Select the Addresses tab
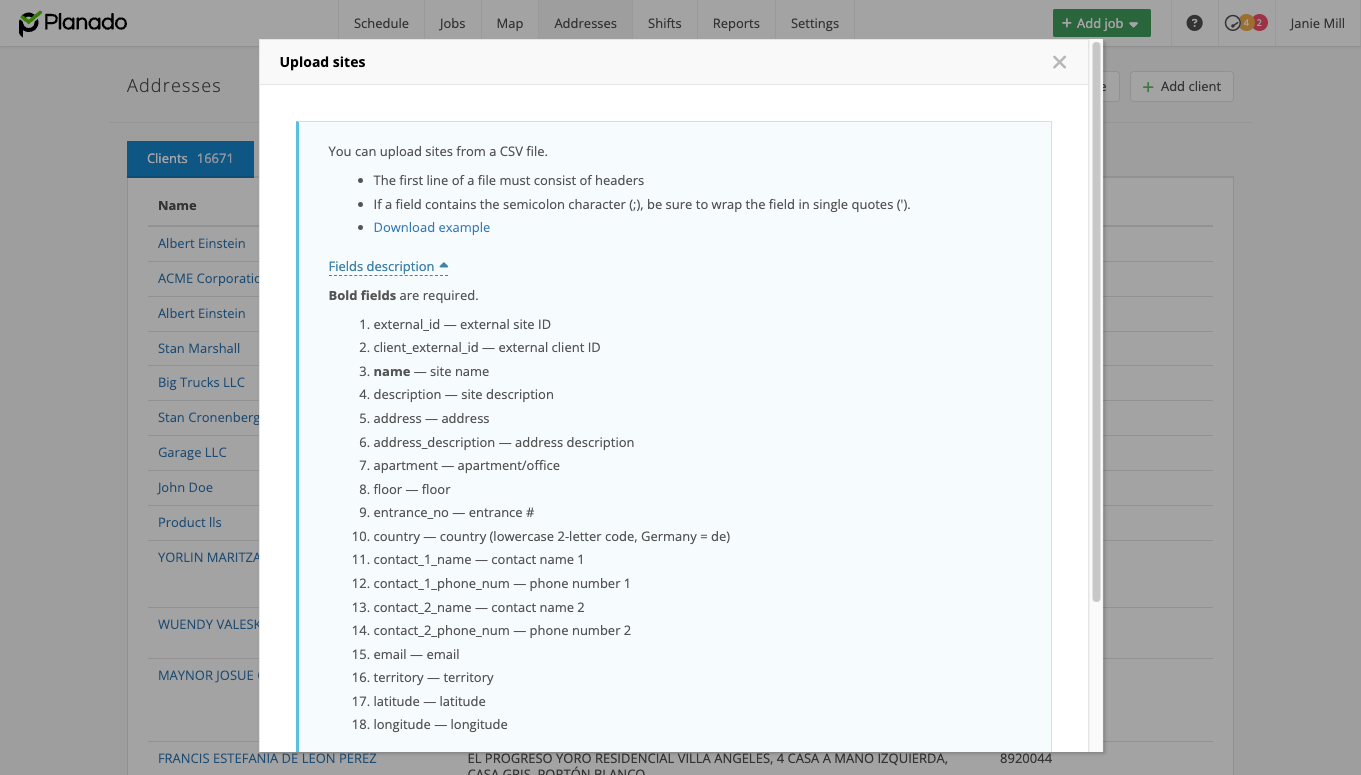1361x775 pixels. tap(585, 23)
